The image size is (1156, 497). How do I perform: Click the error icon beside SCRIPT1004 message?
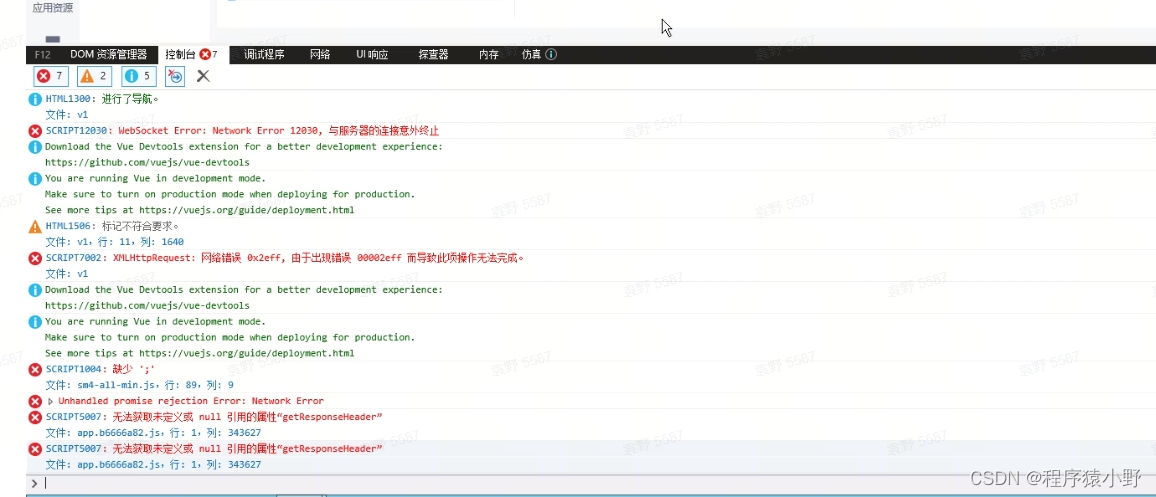pos(35,369)
